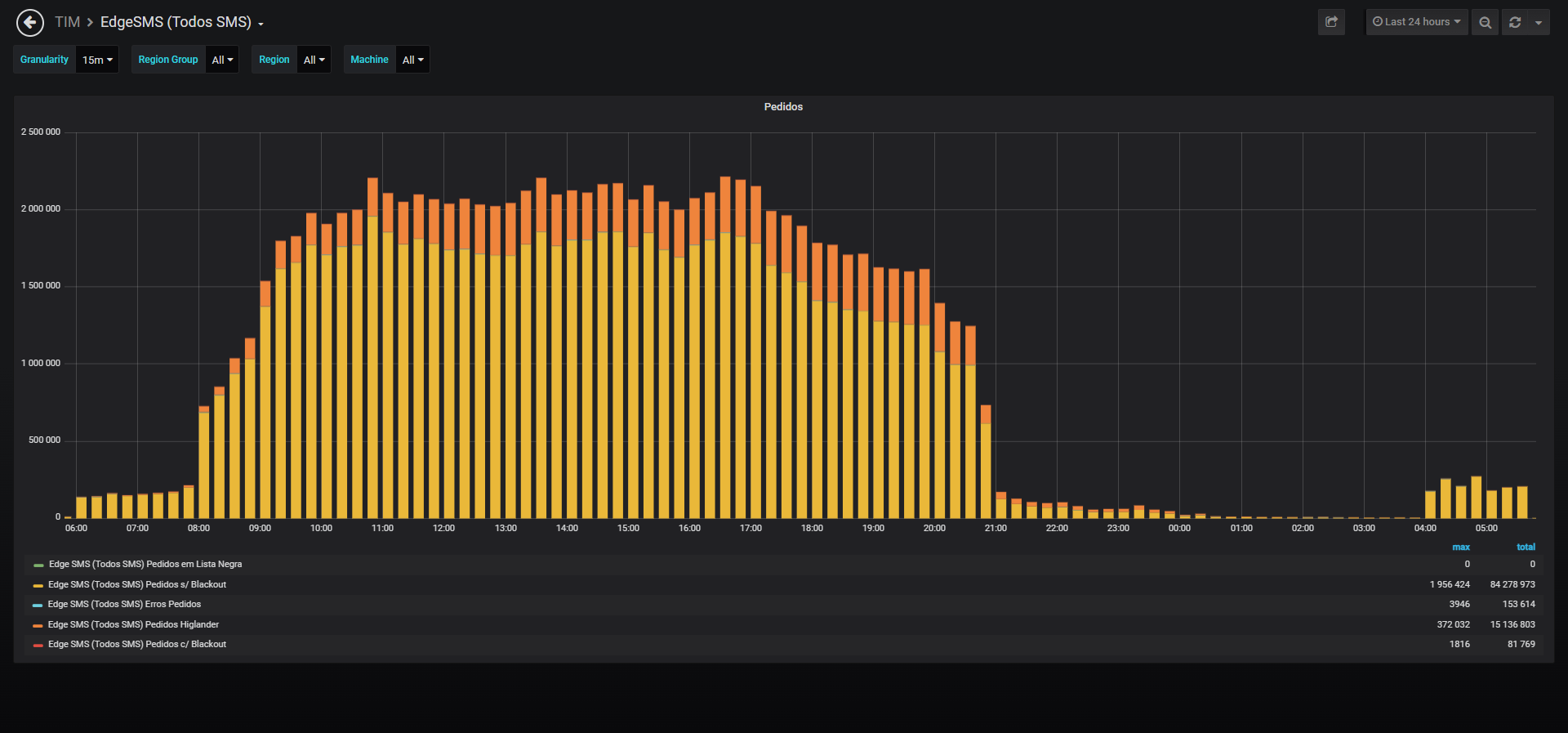Toggle the Erros Pedidos legend series

coord(124,604)
